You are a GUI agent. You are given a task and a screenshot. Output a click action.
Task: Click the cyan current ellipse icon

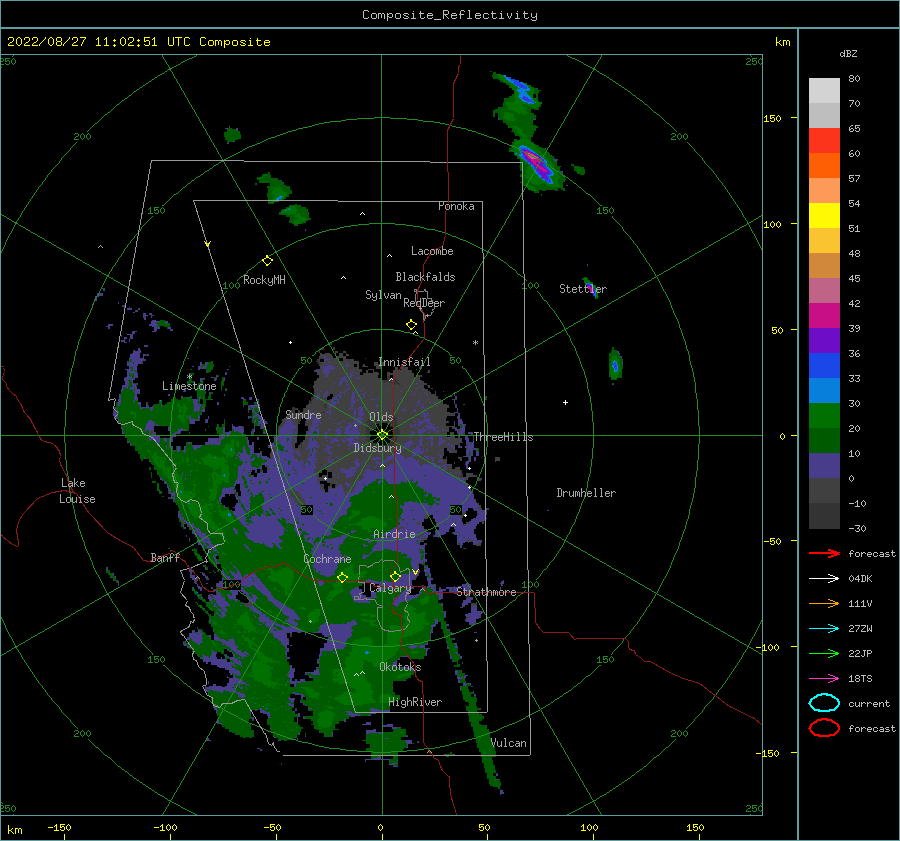point(824,703)
